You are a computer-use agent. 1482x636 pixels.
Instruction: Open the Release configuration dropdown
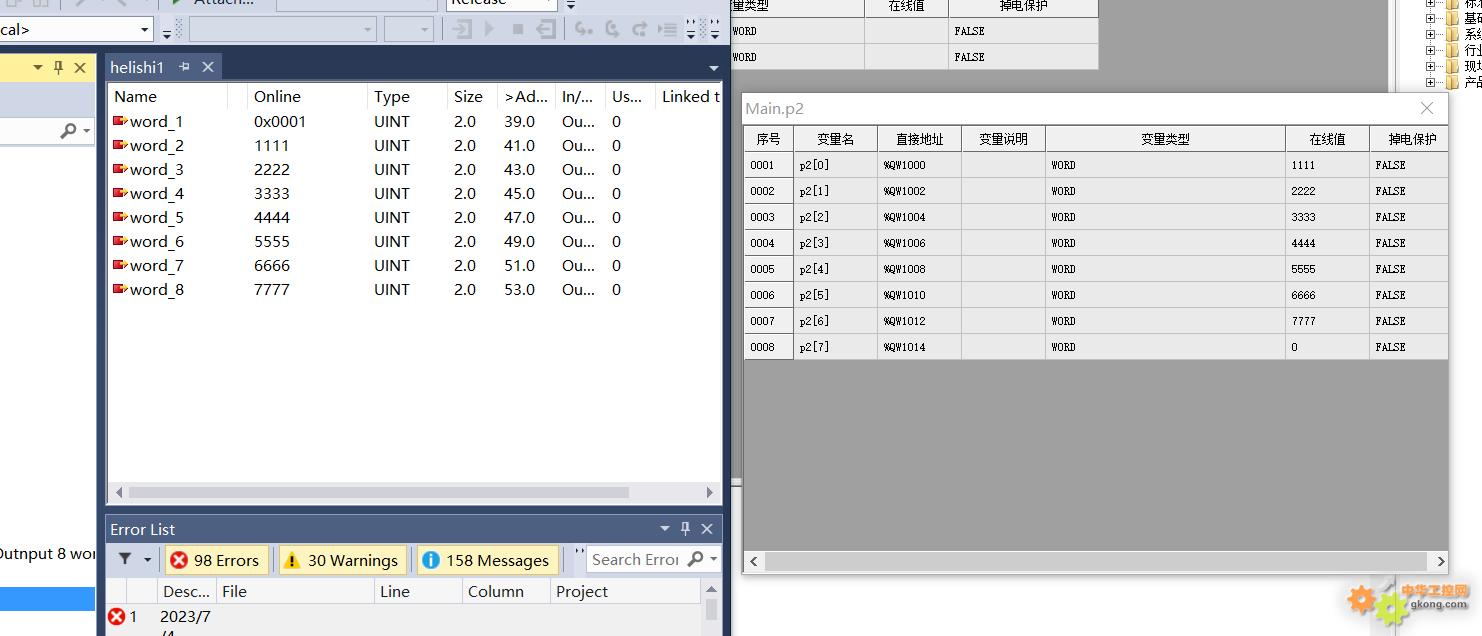click(548, 3)
